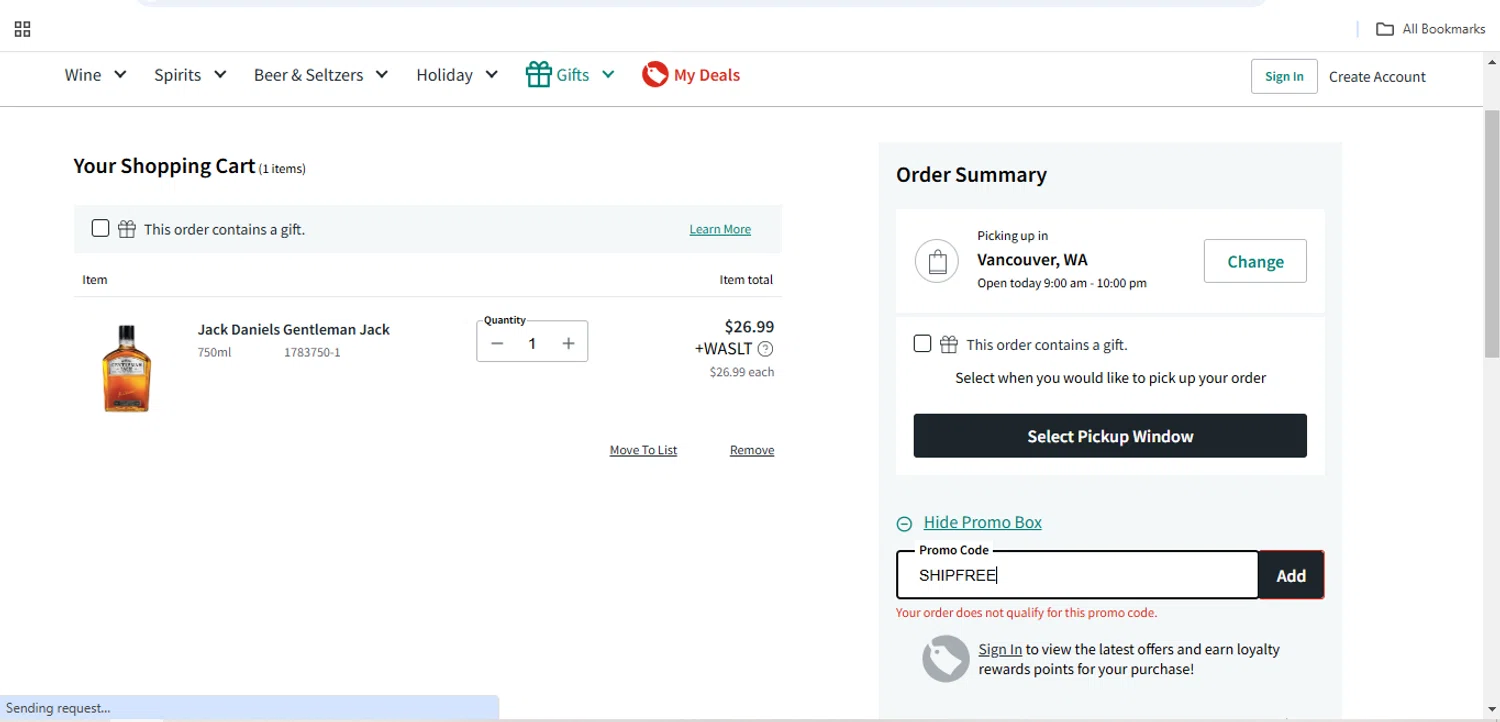Screen dimensions: 1500x722
Task: Click the promo code error message
Action: 1026,613
